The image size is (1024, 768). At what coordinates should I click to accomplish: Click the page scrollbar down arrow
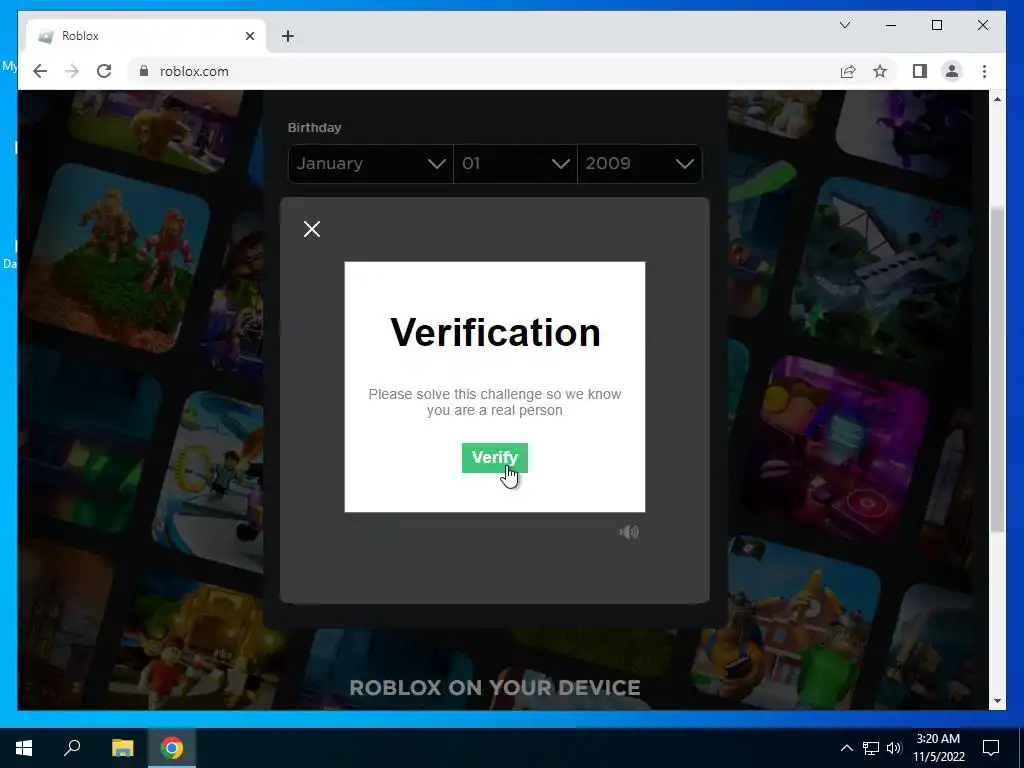point(997,701)
